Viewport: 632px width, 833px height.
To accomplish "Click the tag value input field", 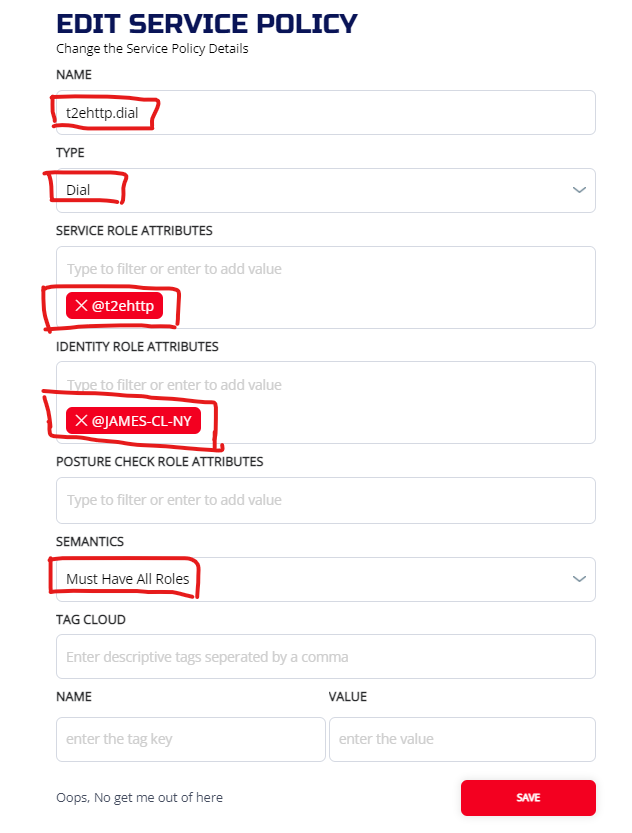I will (x=462, y=739).
